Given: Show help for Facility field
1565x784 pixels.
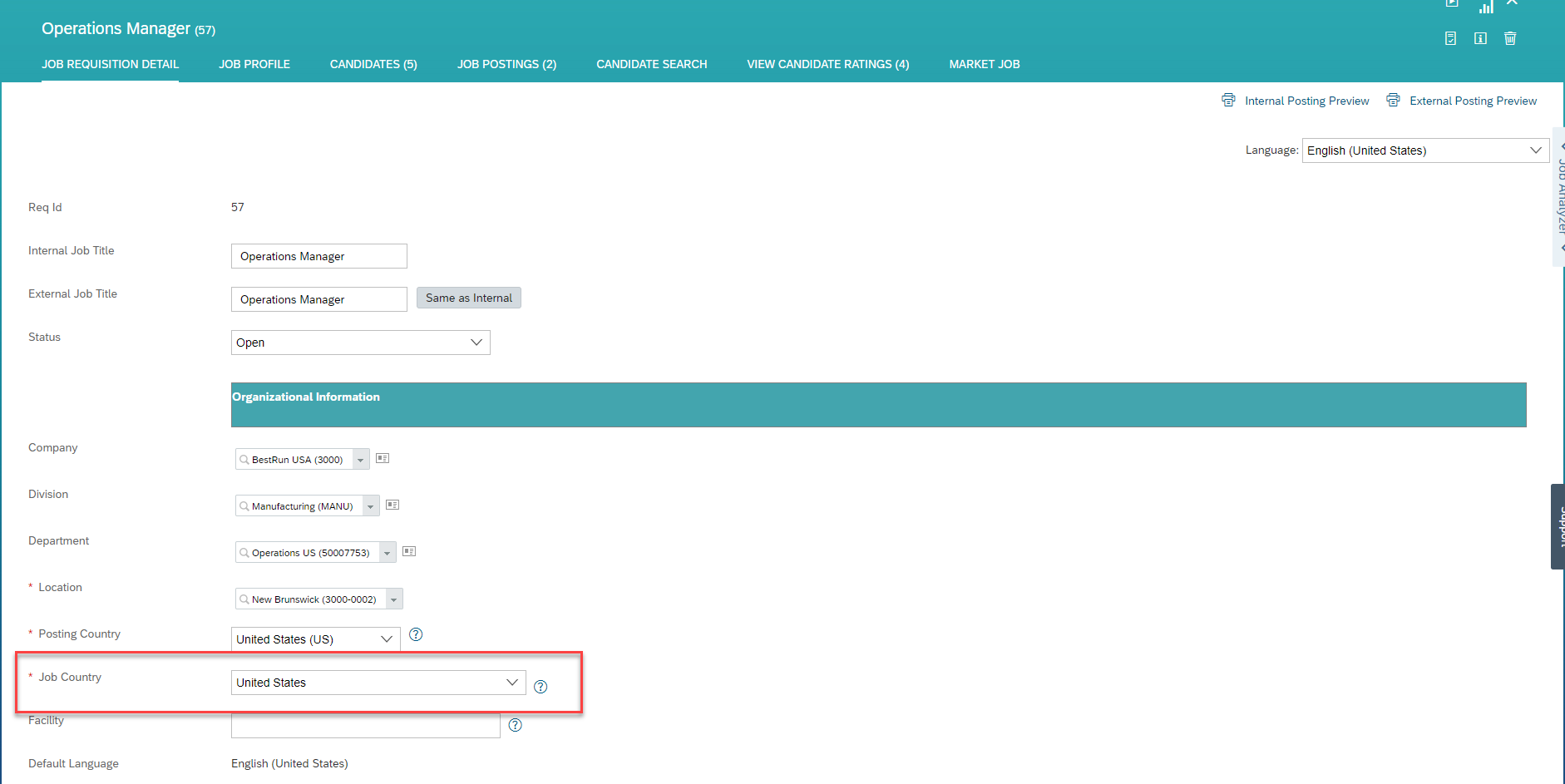Looking at the screenshot, I should 515,725.
